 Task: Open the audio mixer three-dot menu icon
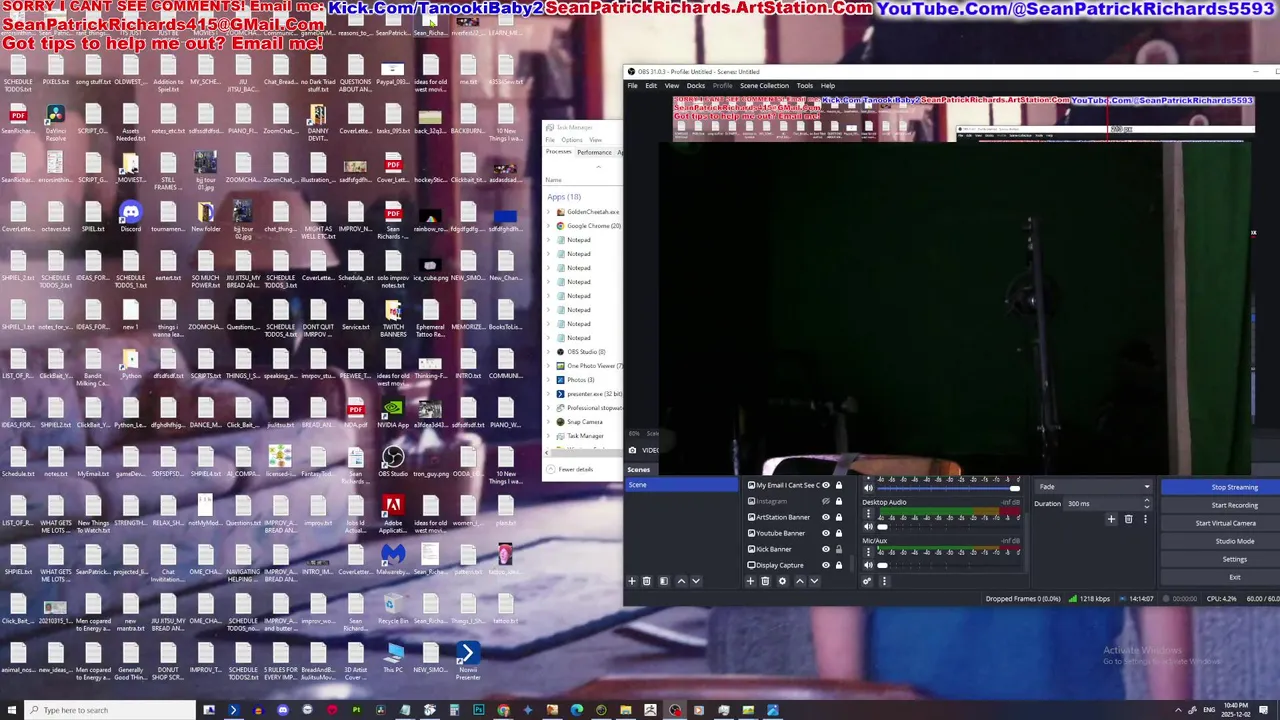[x=884, y=581]
